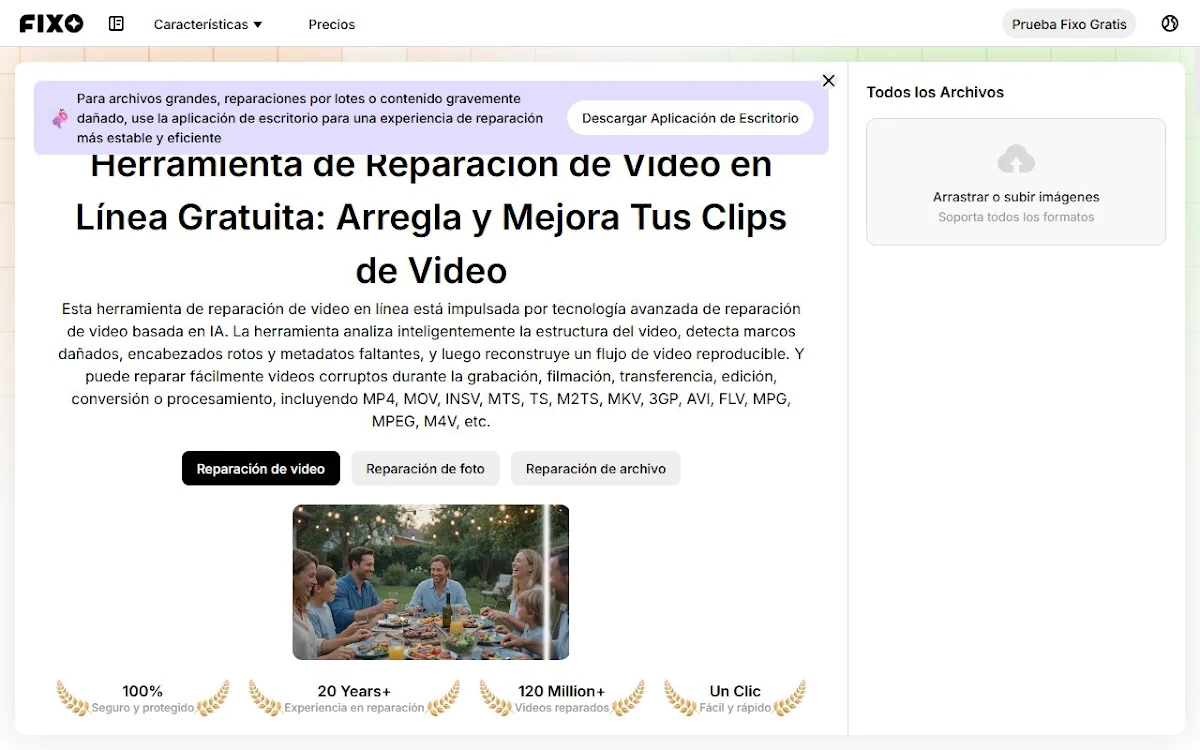Click Descargar Aplicación de Escritorio button

pyautogui.click(x=690, y=118)
